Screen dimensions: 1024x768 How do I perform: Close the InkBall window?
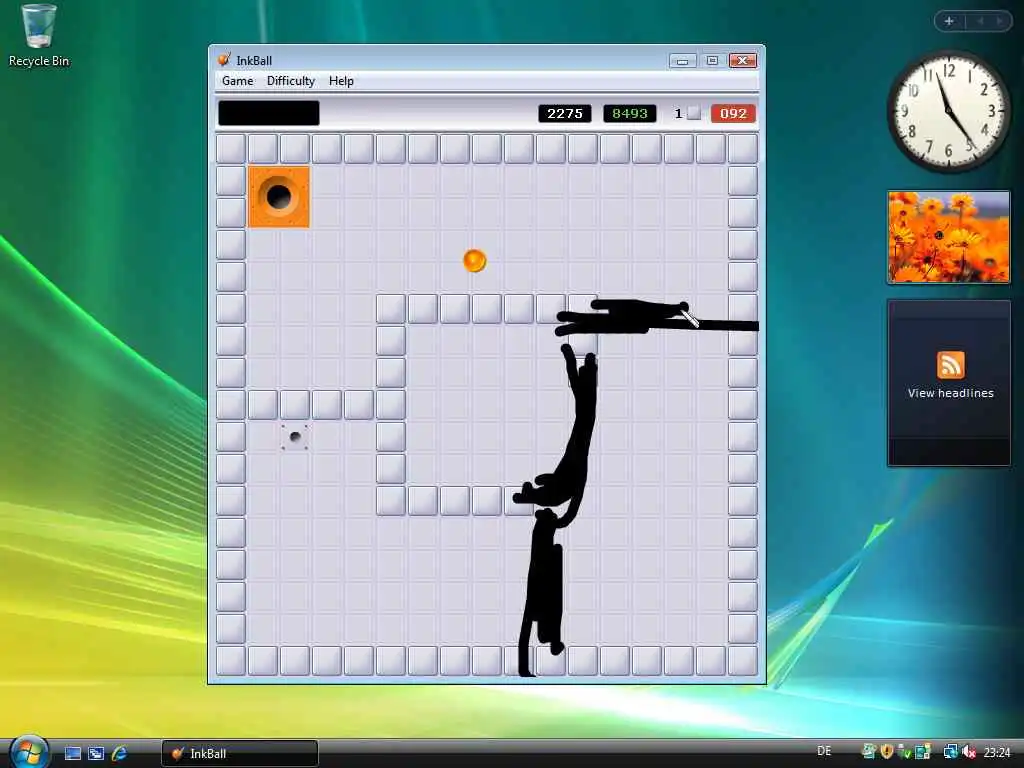click(743, 61)
